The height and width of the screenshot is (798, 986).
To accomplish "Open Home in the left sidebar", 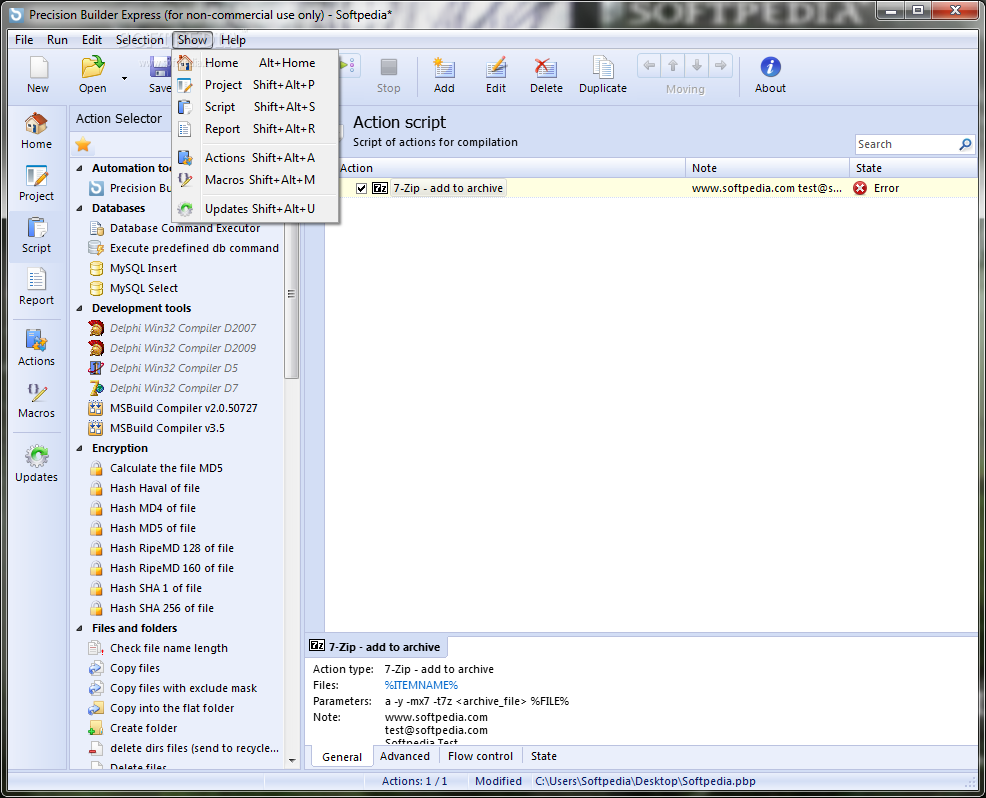I will point(36,131).
